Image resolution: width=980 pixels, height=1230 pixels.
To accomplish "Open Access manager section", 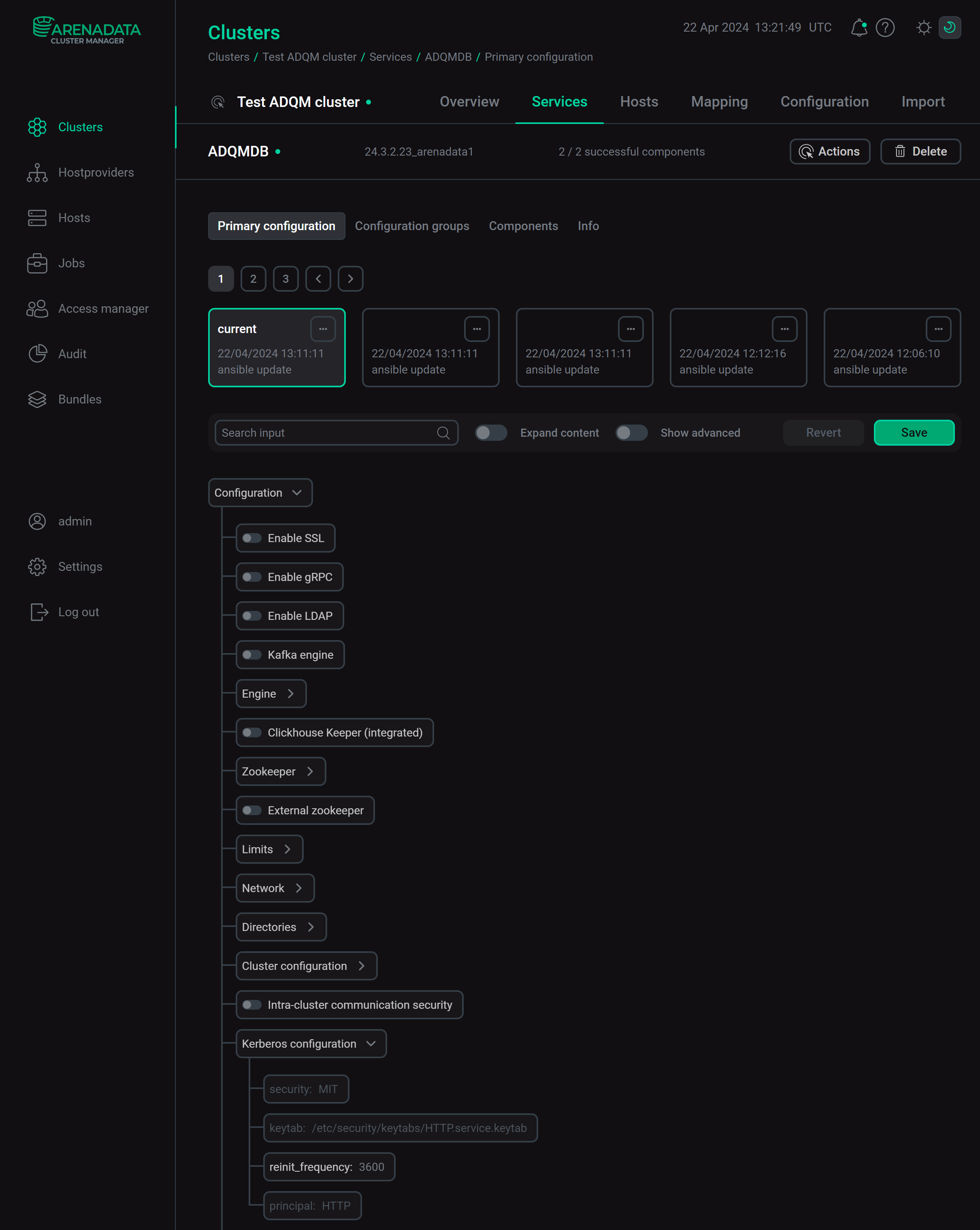I will point(88,309).
